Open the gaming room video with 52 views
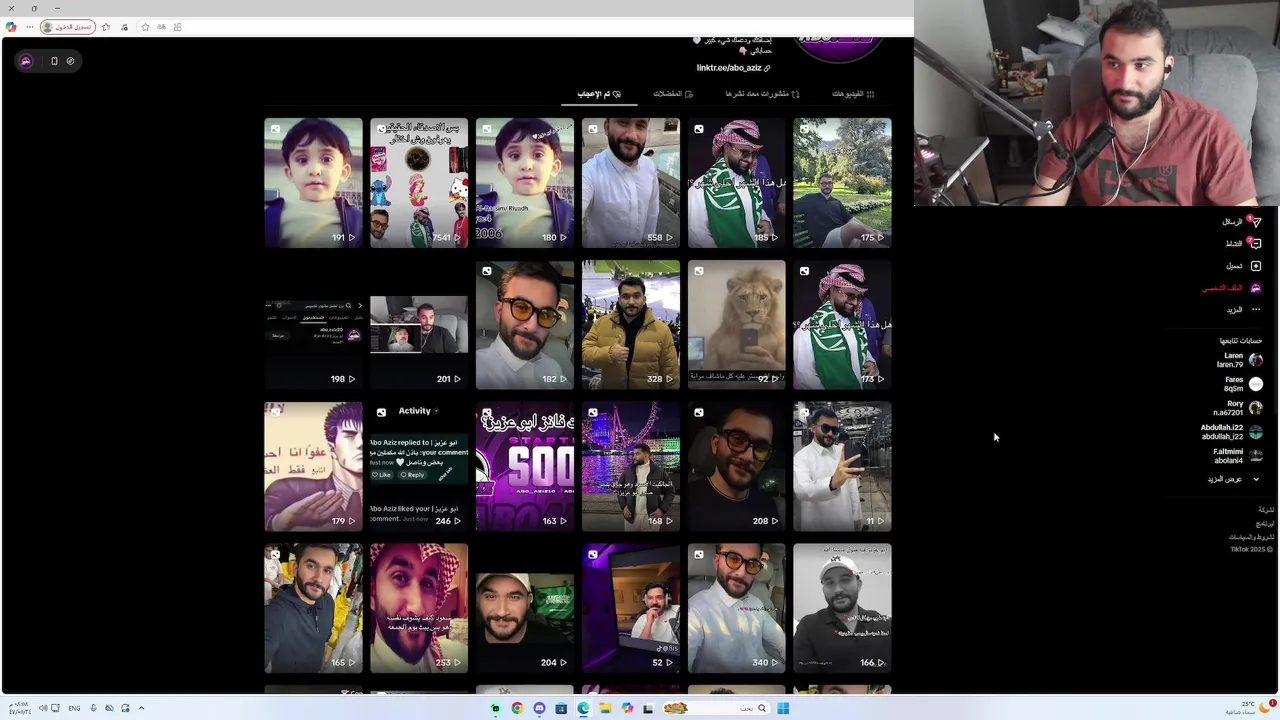The width and height of the screenshot is (1280, 720). tap(631, 608)
